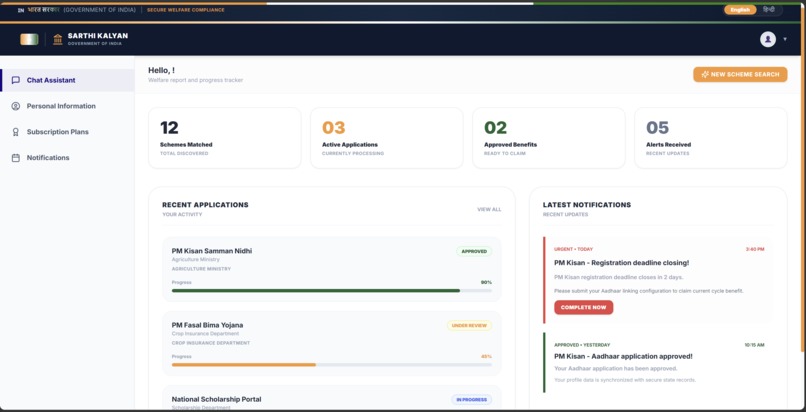Open the Active Applications 03 card

coord(387,138)
